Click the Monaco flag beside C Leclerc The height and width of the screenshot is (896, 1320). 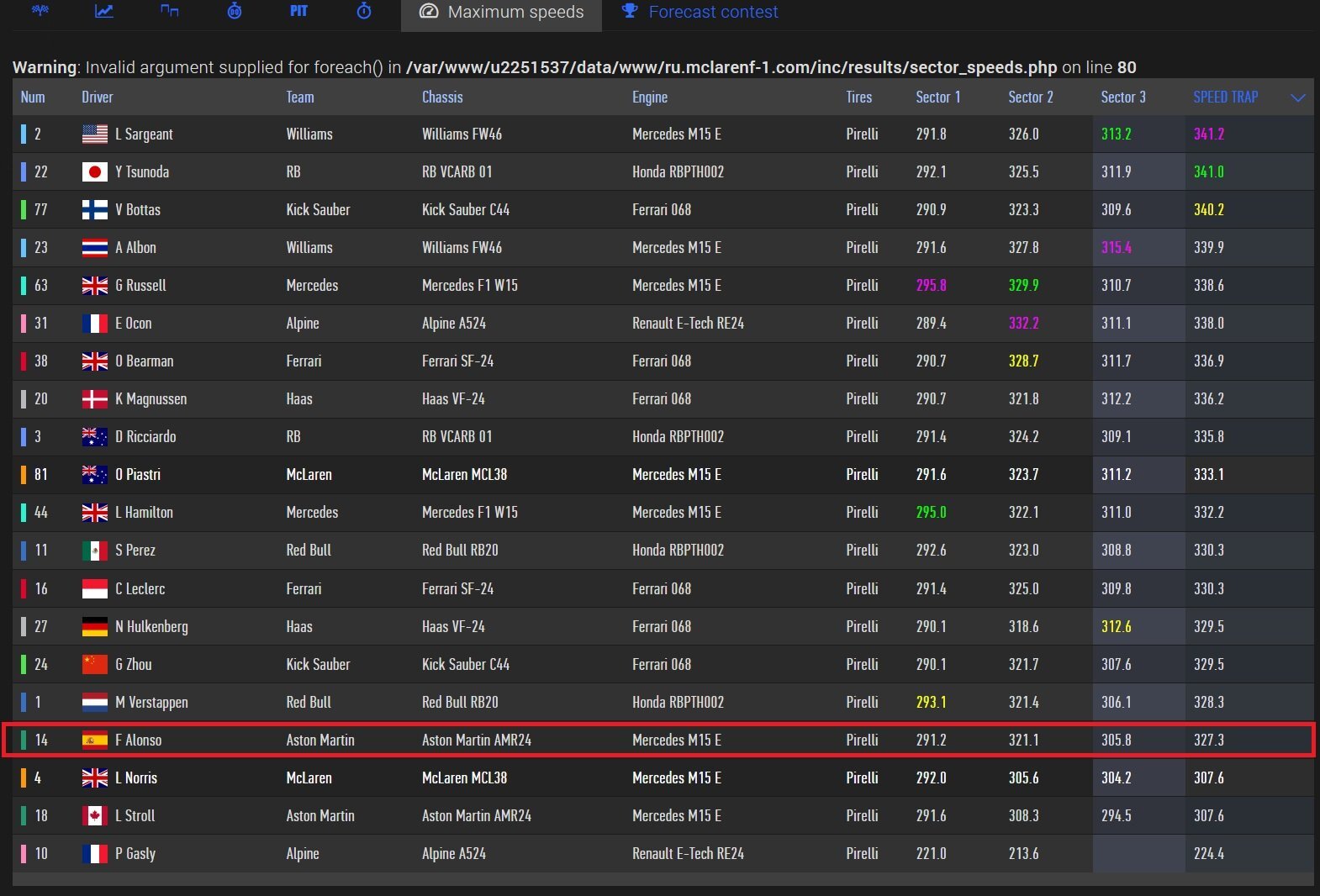[94, 588]
